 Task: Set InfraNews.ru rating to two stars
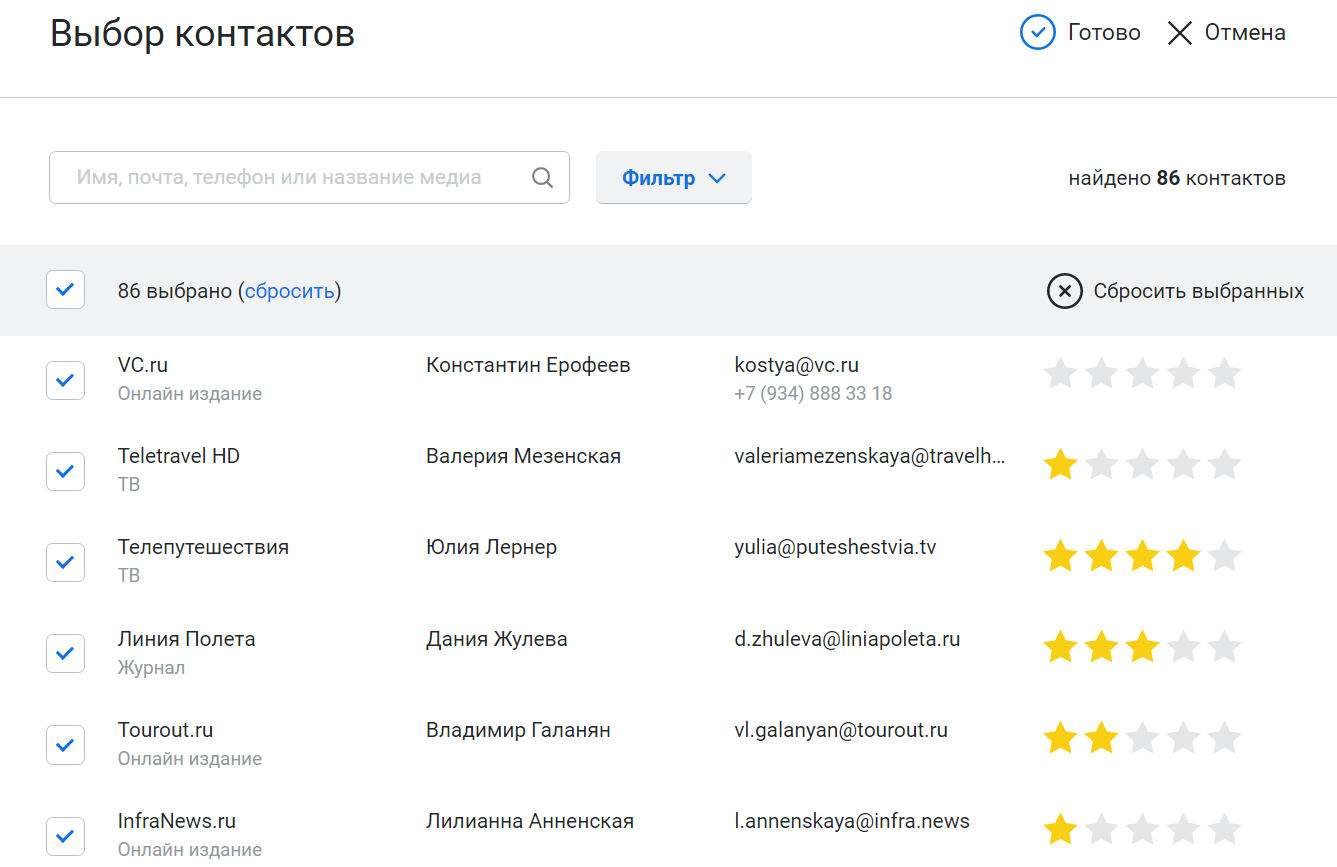click(x=1101, y=830)
